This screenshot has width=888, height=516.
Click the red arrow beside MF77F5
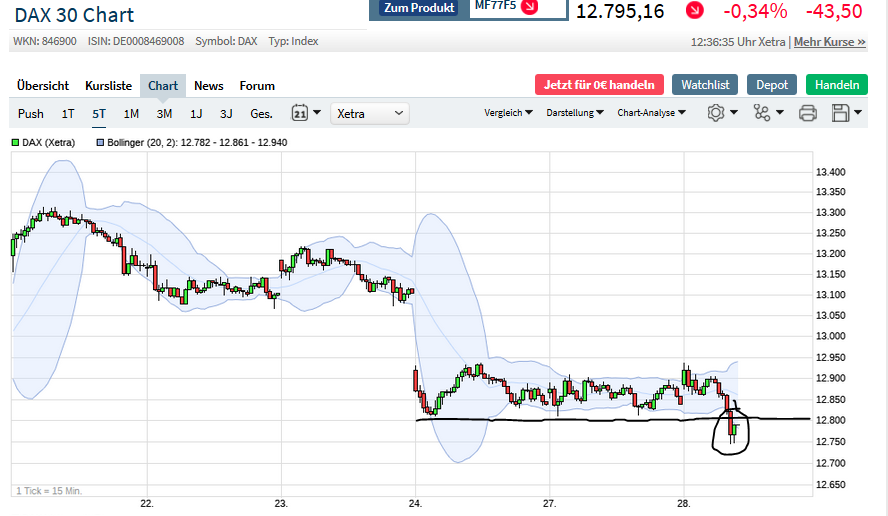[x=529, y=7]
